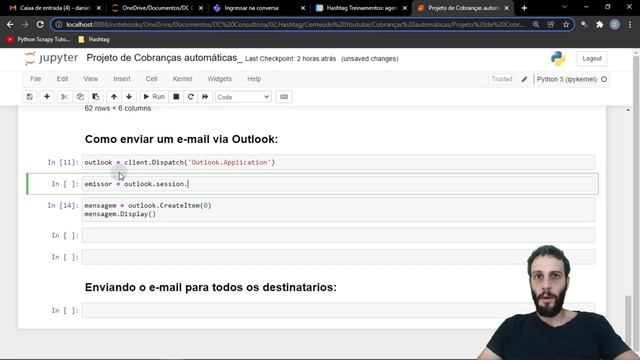Click the Python logo icon
Image resolution: width=640 pixels, height=360 pixels.
pos(558,59)
